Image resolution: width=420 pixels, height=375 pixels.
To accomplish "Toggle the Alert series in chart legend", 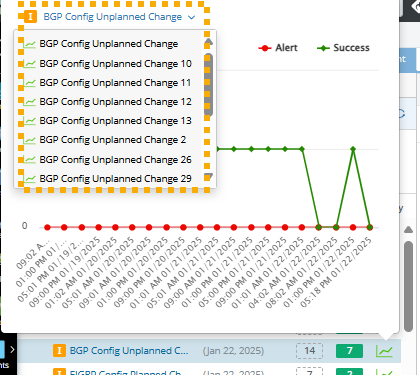I will (278, 48).
